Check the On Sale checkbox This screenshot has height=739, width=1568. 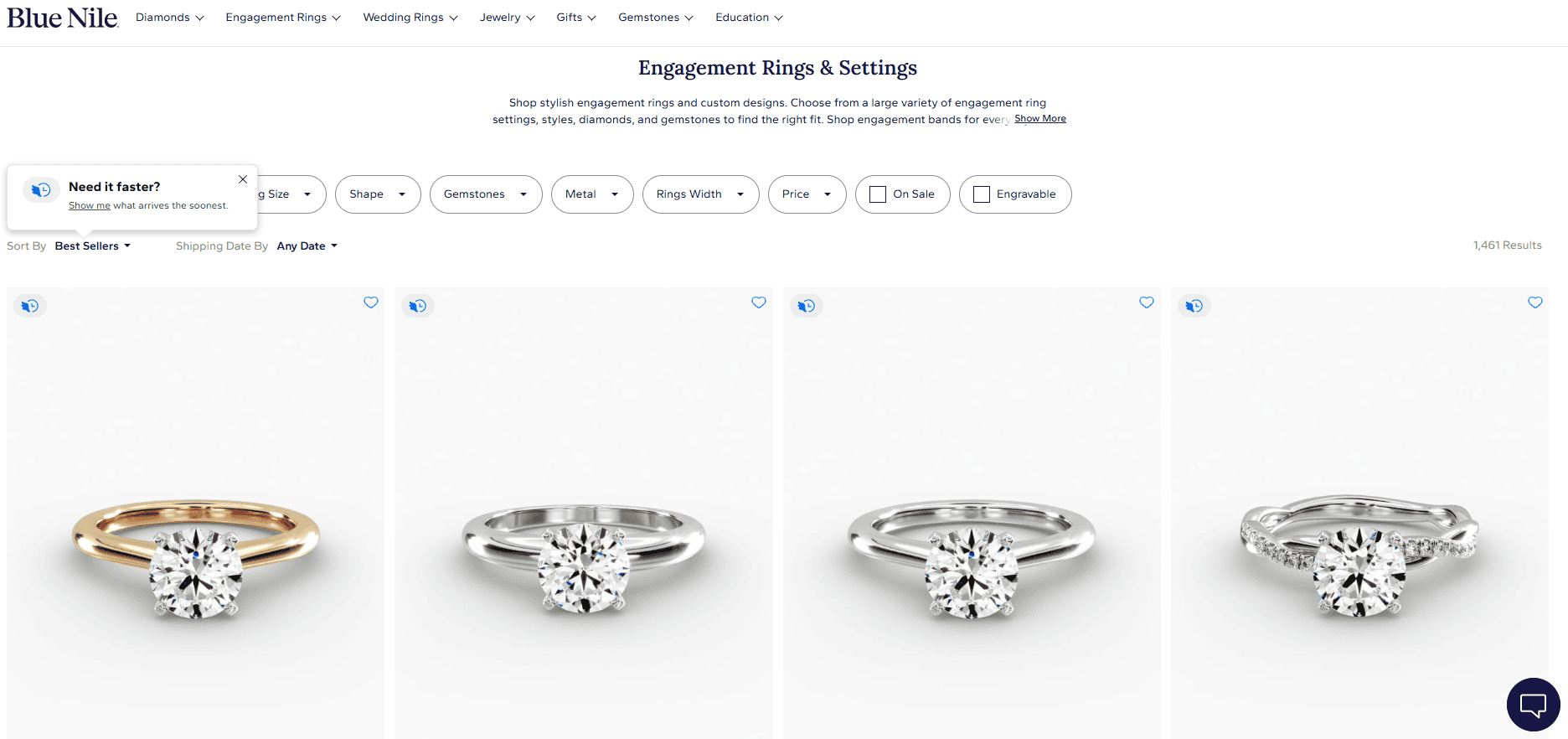click(878, 194)
